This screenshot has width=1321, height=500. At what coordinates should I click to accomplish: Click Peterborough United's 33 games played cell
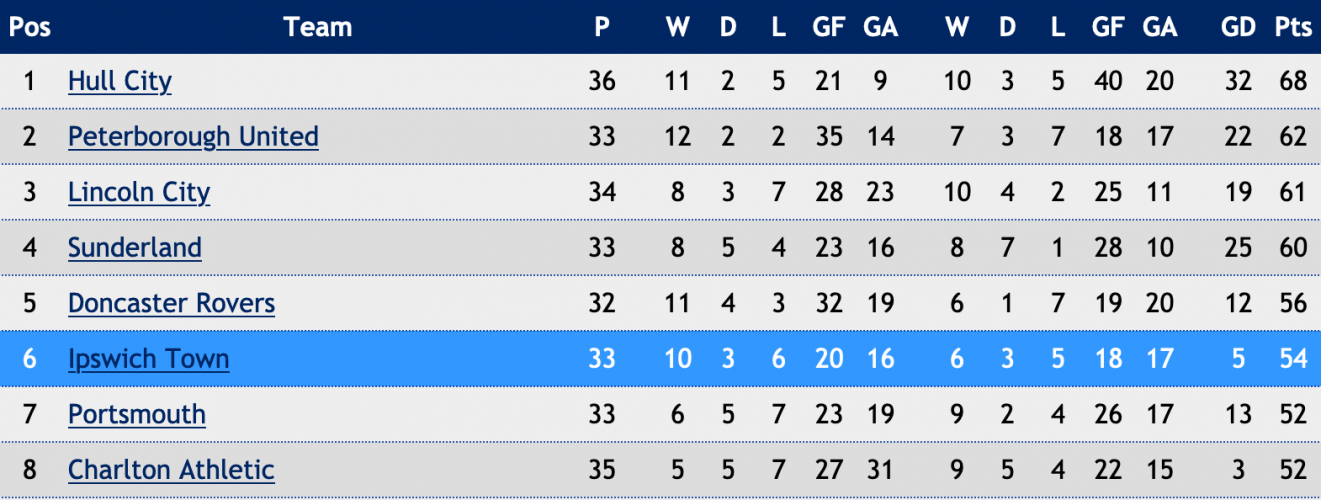602,136
